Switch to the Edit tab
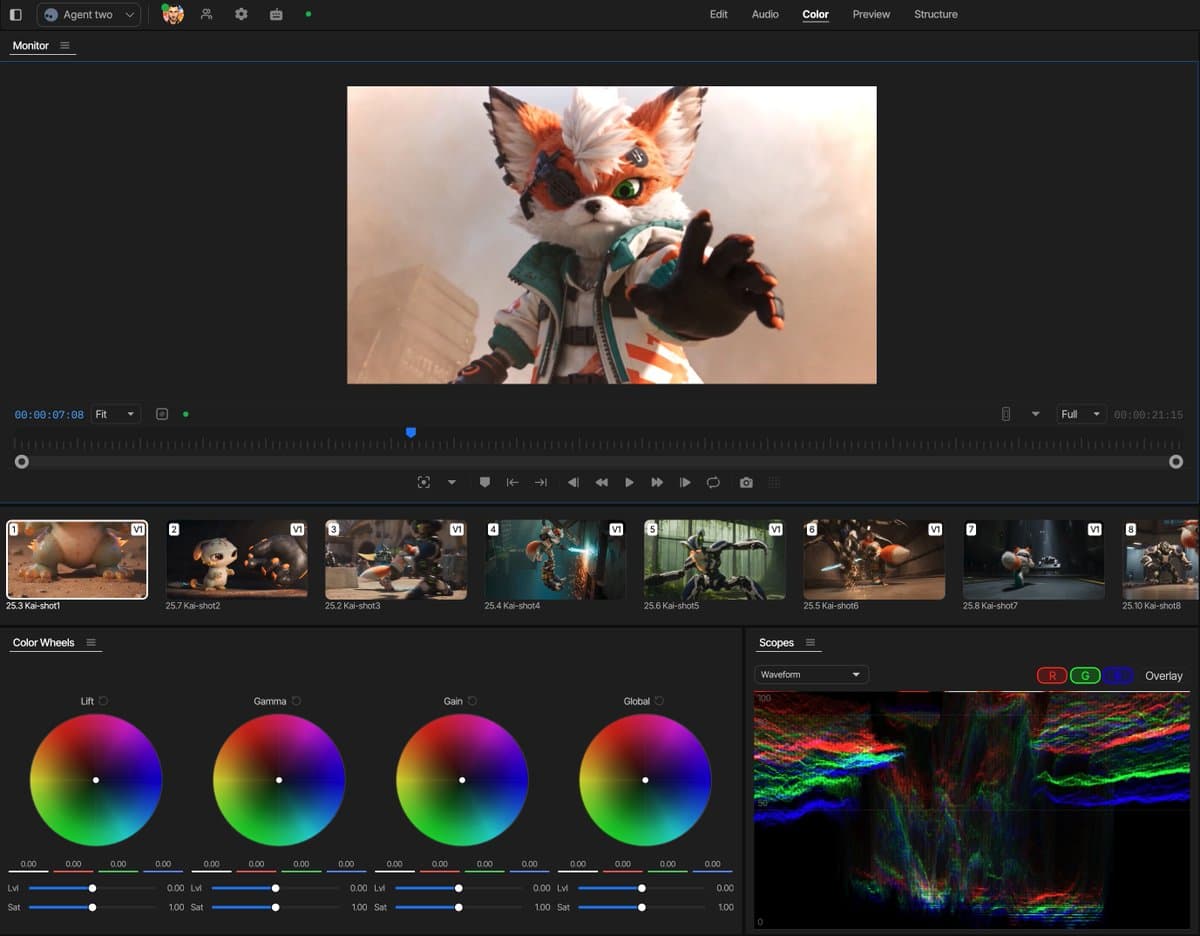The image size is (1200, 936). (x=718, y=14)
